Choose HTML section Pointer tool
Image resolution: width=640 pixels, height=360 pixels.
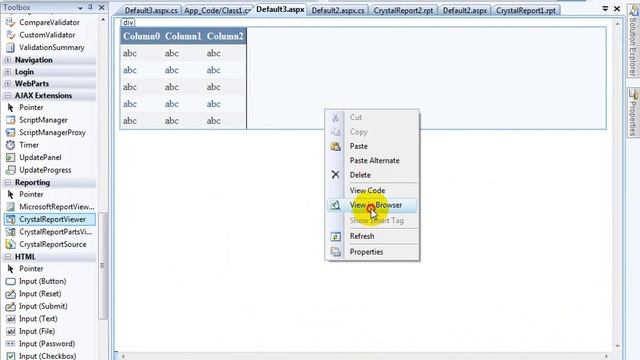11,269
